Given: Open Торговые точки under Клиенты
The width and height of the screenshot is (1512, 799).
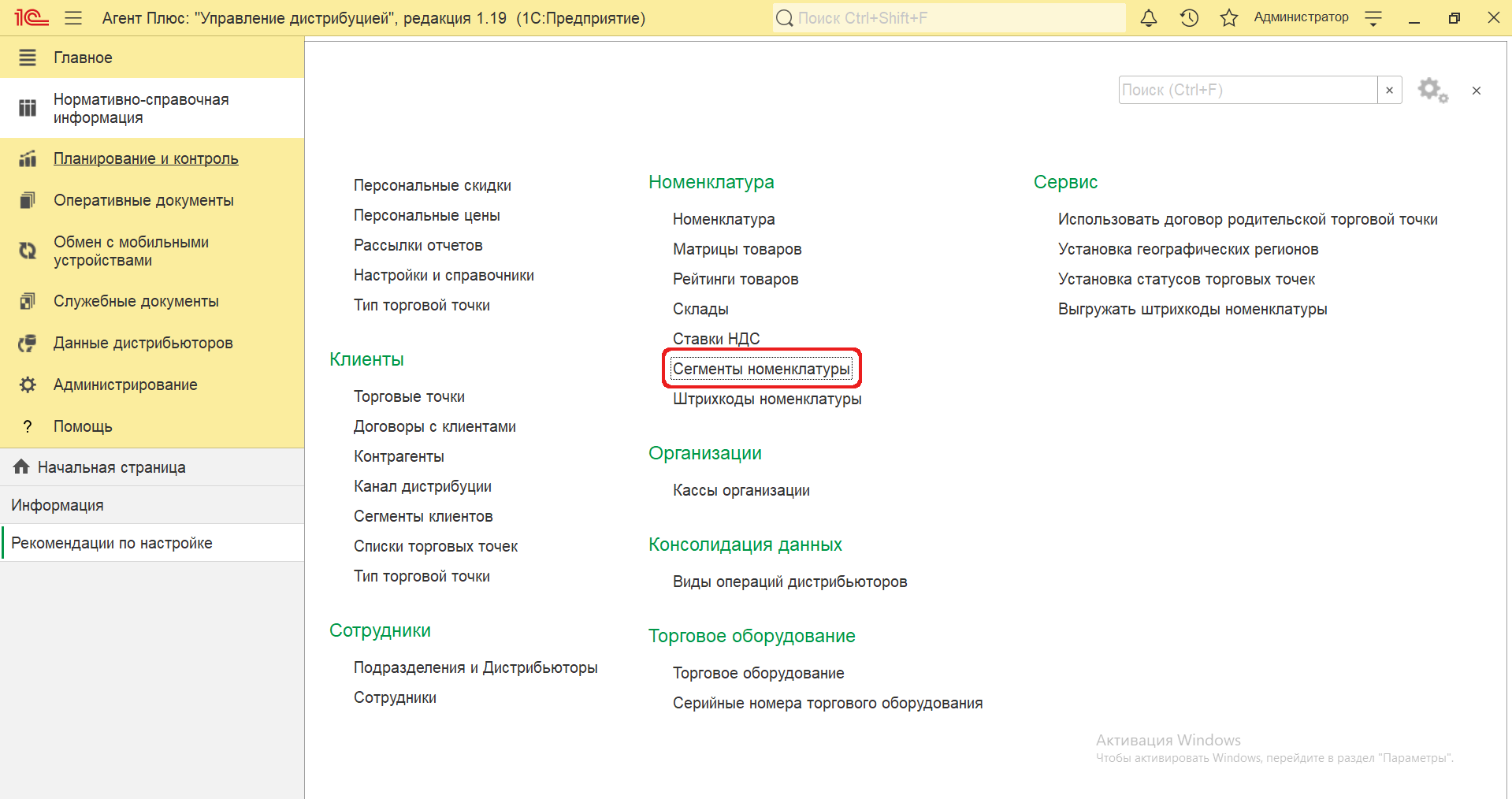Looking at the screenshot, I should [409, 396].
